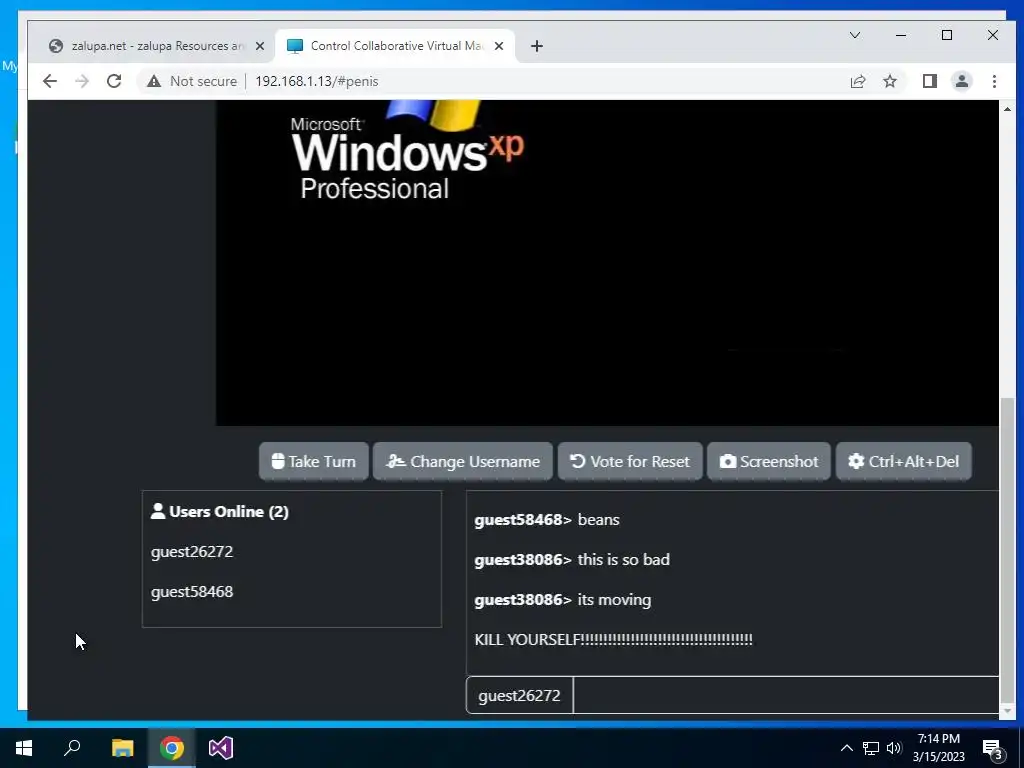Reload the current page
The image size is (1024, 768).
pyautogui.click(x=114, y=81)
